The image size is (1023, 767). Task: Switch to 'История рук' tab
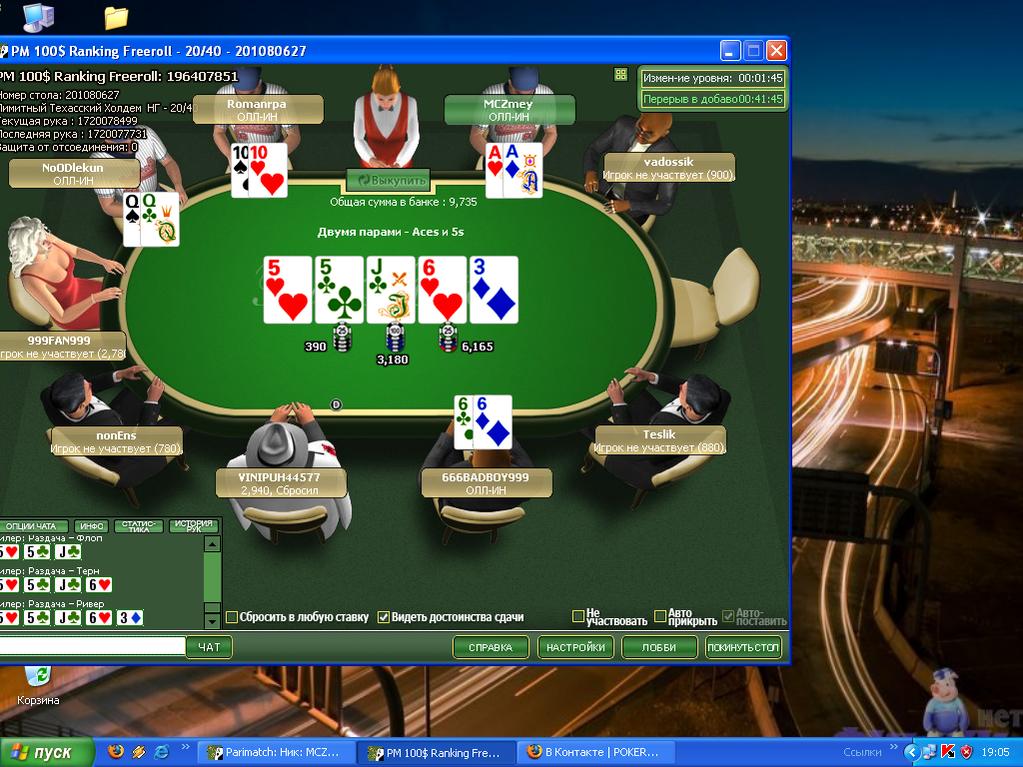(194, 526)
